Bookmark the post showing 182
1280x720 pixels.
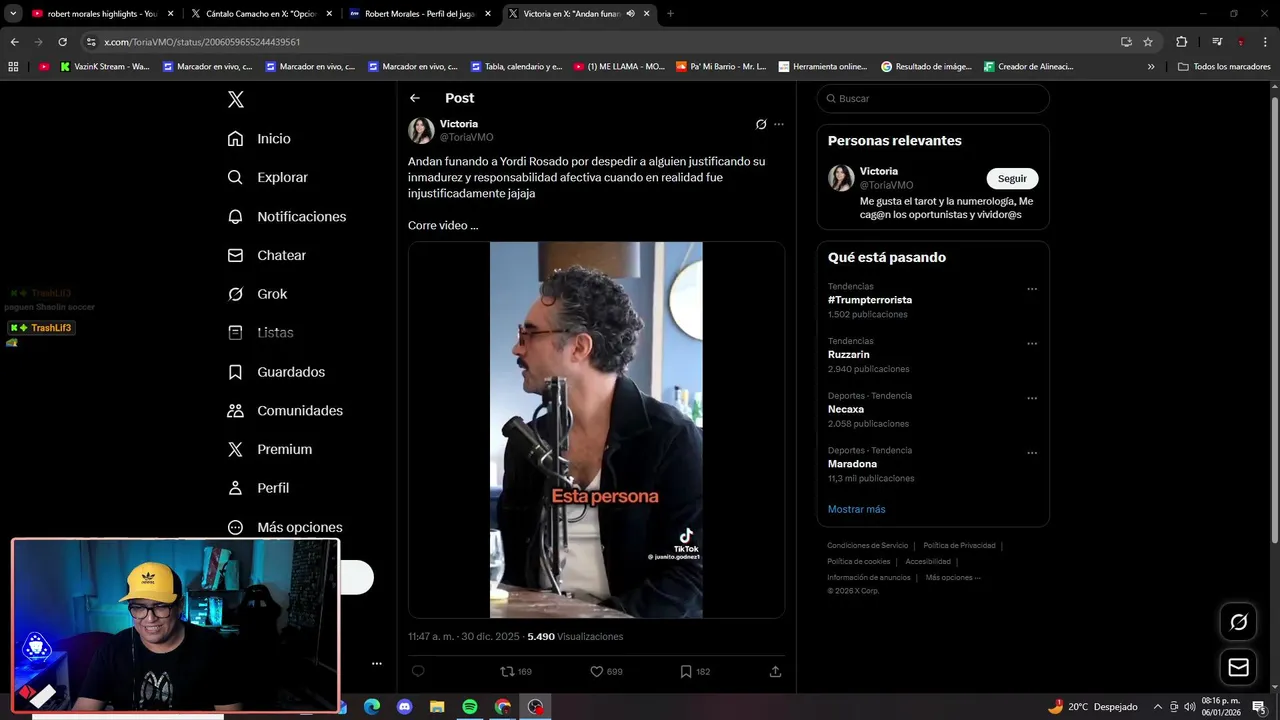click(695, 671)
